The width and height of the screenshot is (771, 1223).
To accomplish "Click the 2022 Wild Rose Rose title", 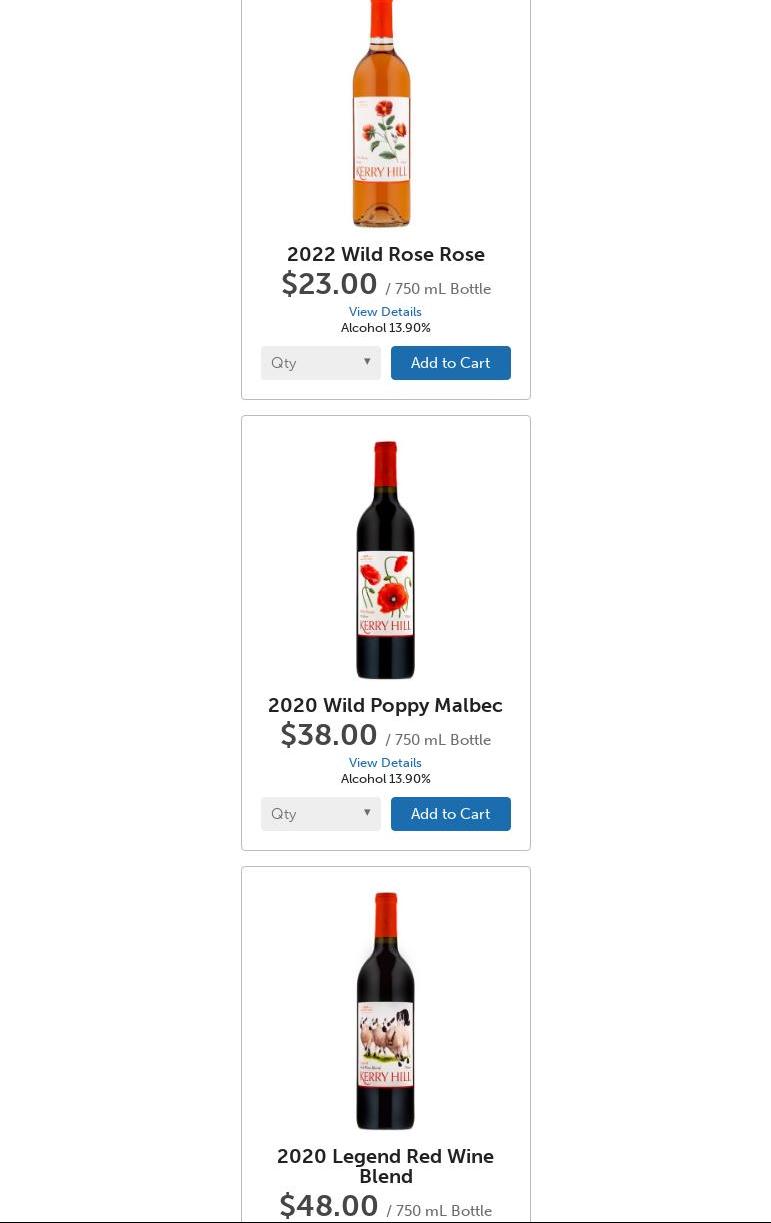I will click(x=386, y=254).
